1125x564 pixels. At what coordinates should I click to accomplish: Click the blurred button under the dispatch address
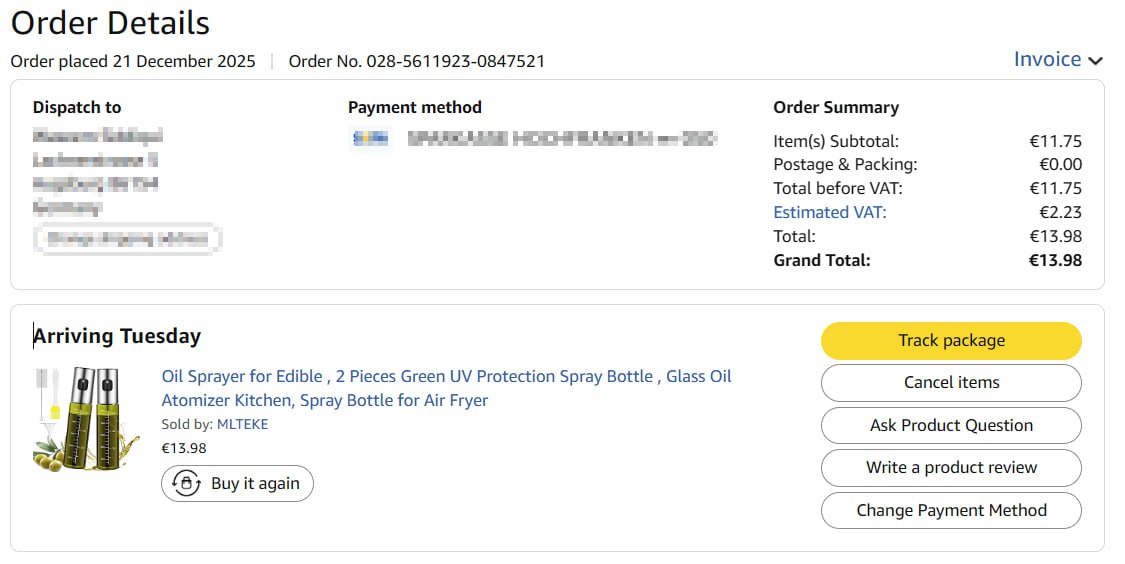(x=127, y=240)
